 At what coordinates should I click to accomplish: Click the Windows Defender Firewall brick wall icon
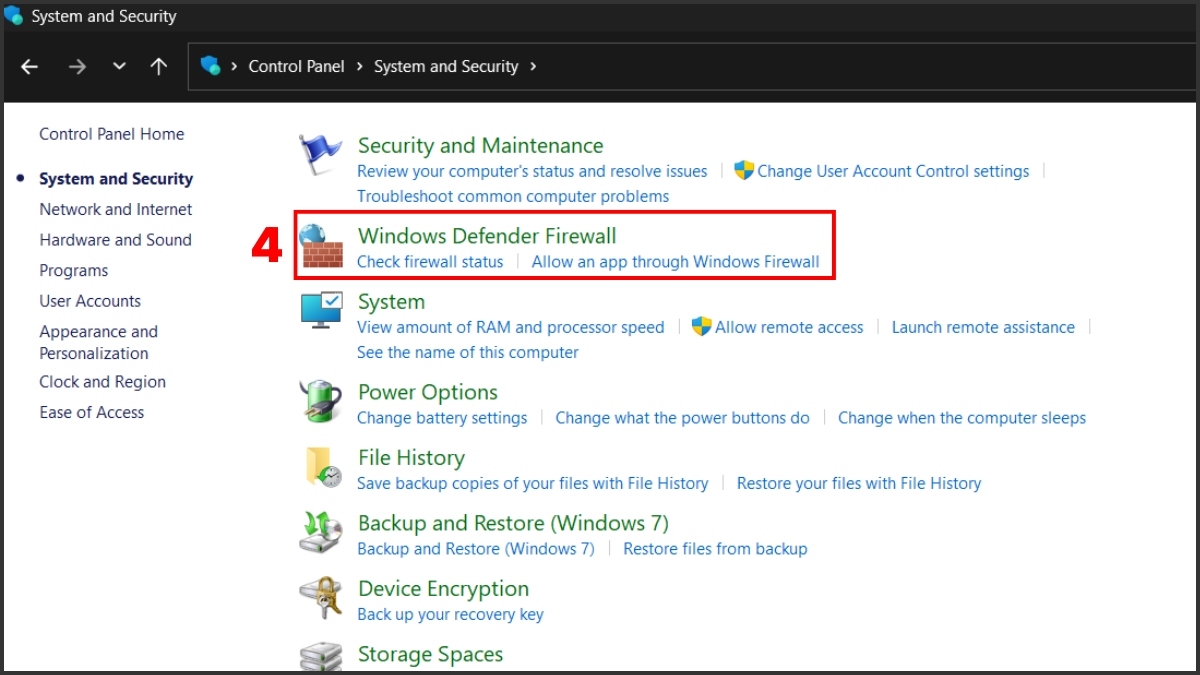(x=322, y=246)
